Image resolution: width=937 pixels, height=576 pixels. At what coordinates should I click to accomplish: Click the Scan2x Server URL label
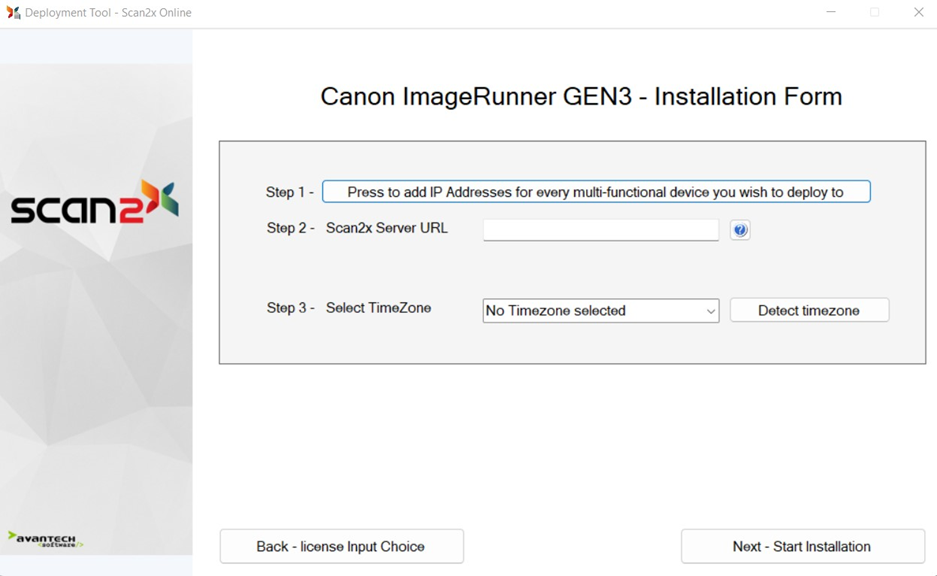[387, 228]
